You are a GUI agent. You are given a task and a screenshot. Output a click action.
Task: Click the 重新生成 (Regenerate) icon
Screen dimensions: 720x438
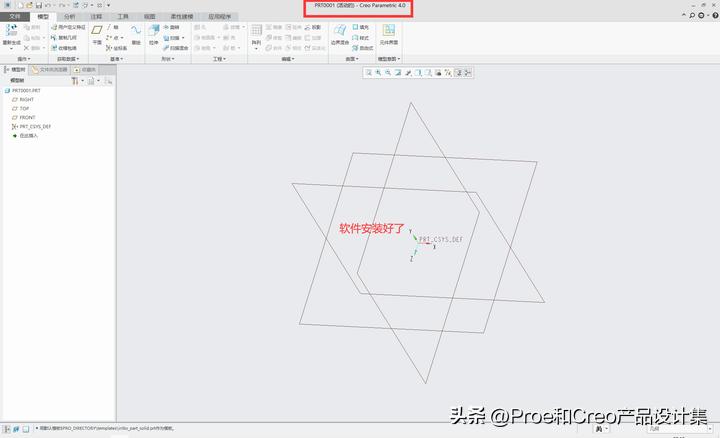coord(11,30)
